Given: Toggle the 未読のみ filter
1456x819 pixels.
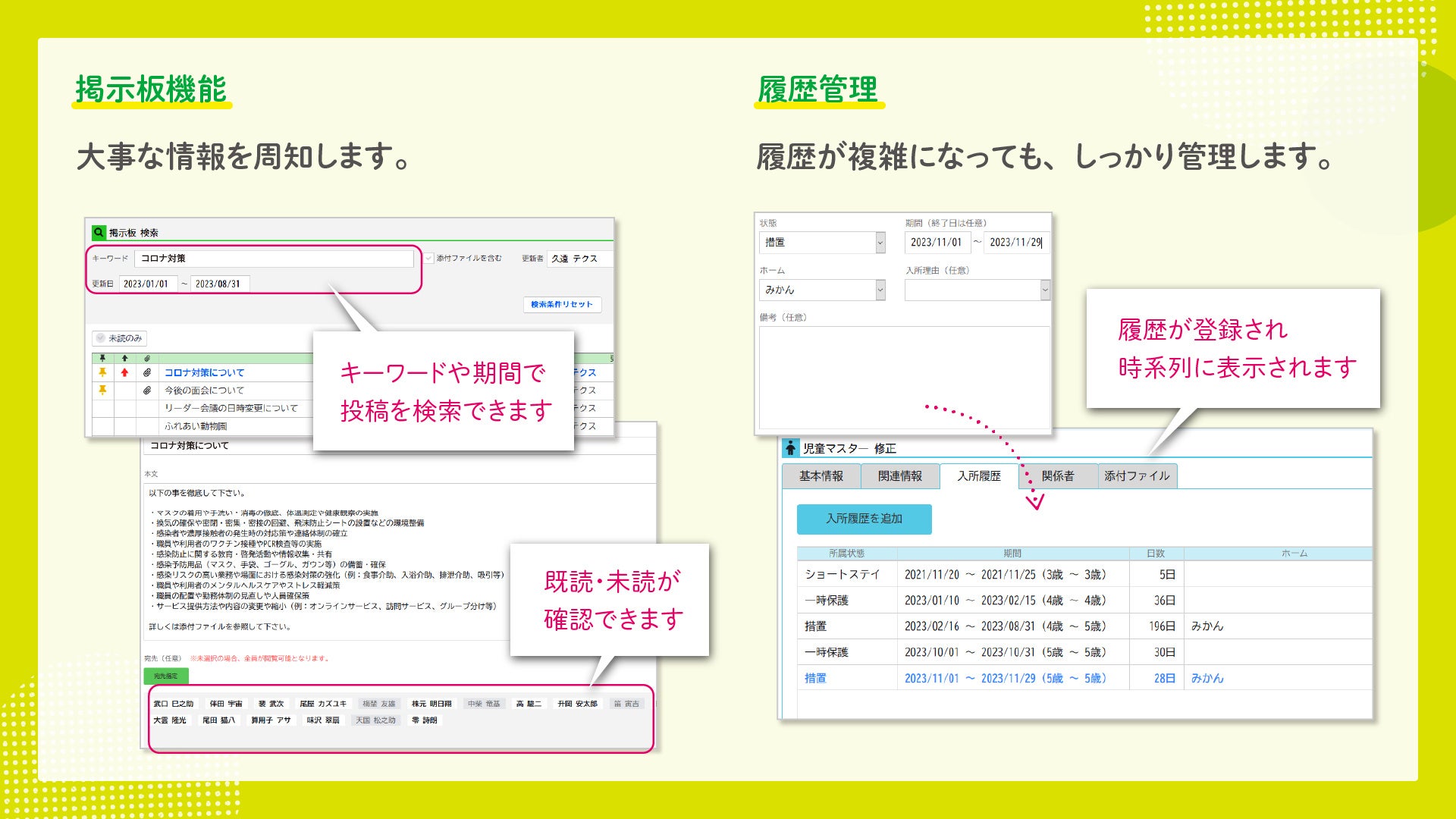Looking at the screenshot, I should (119, 338).
